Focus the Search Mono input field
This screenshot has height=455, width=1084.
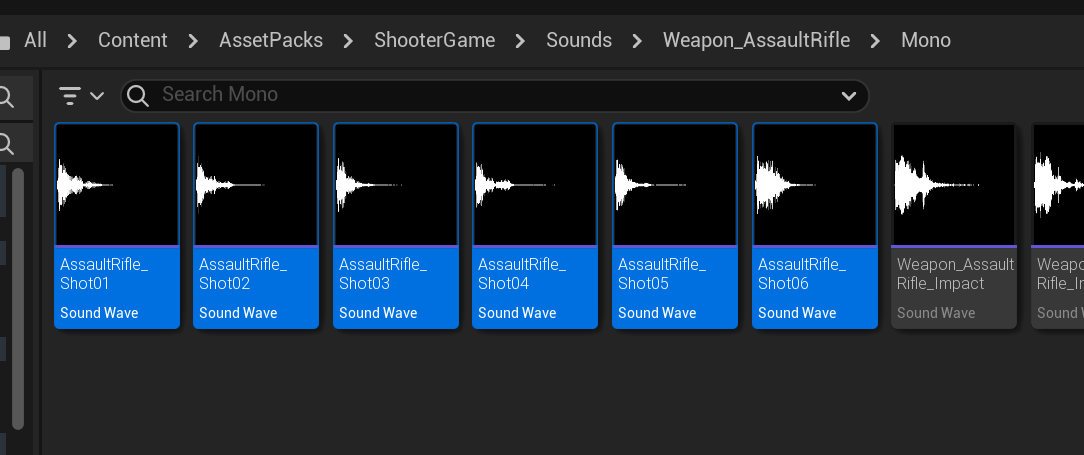tap(494, 95)
